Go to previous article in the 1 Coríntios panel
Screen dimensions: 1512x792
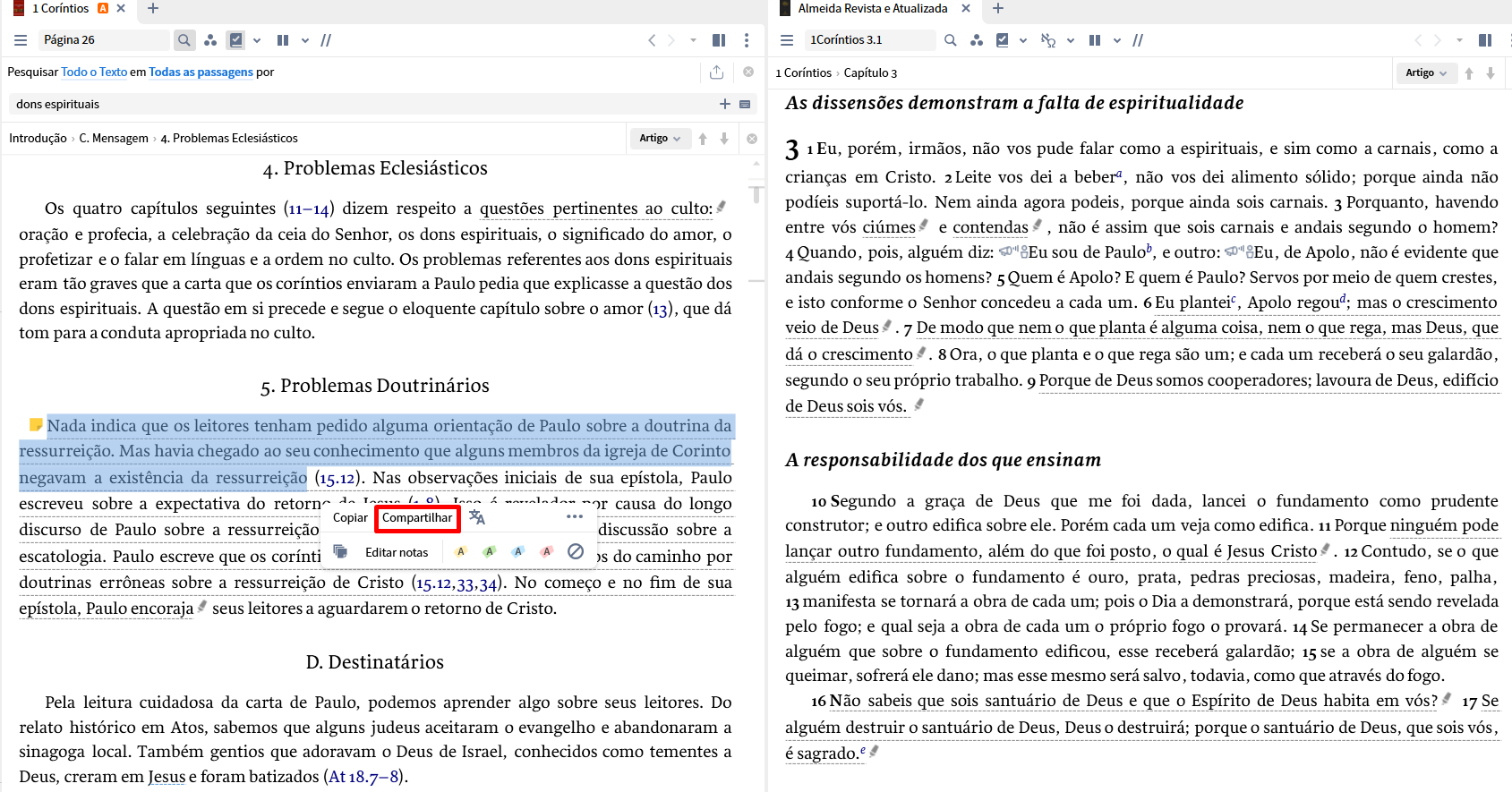tap(703, 139)
